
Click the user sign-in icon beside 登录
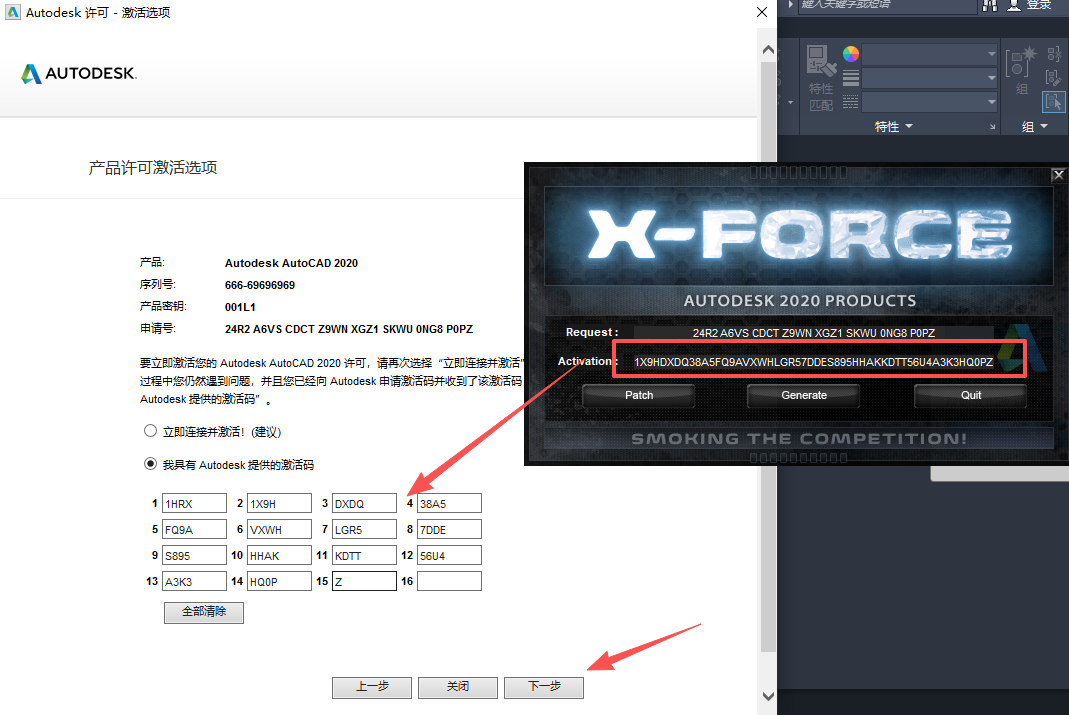1014,5
